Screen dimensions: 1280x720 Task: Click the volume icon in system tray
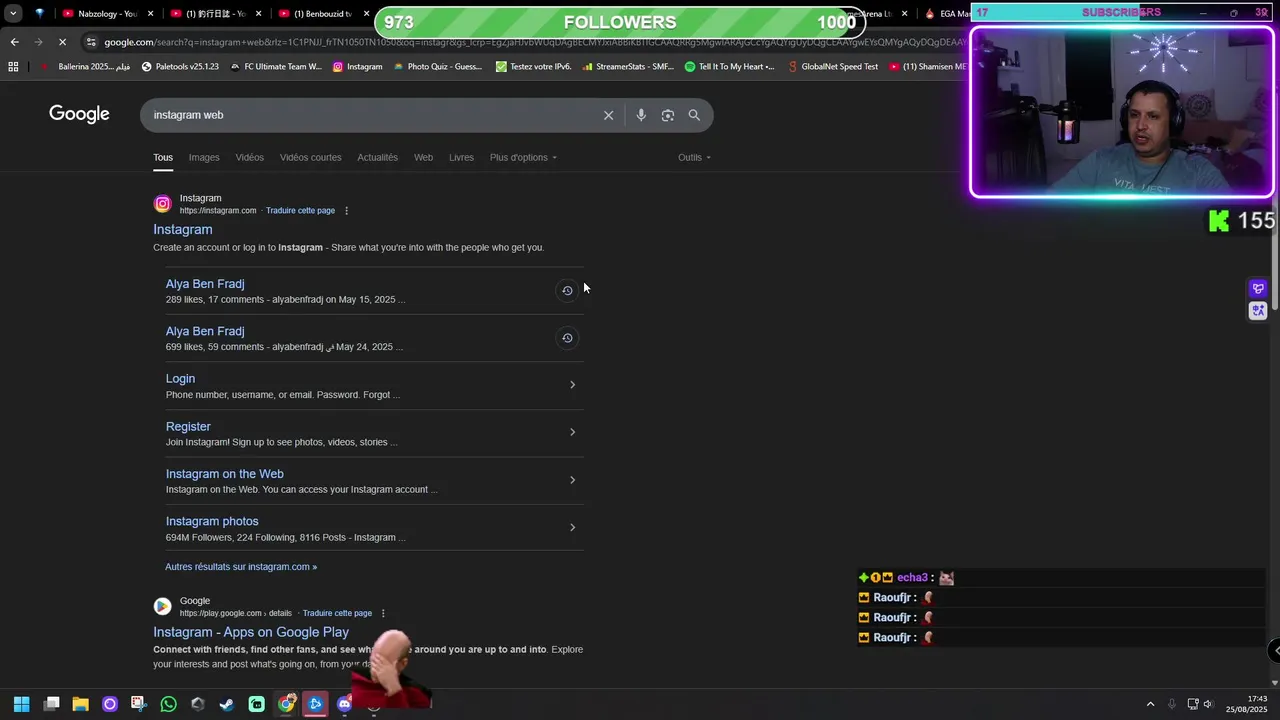point(1208,704)
